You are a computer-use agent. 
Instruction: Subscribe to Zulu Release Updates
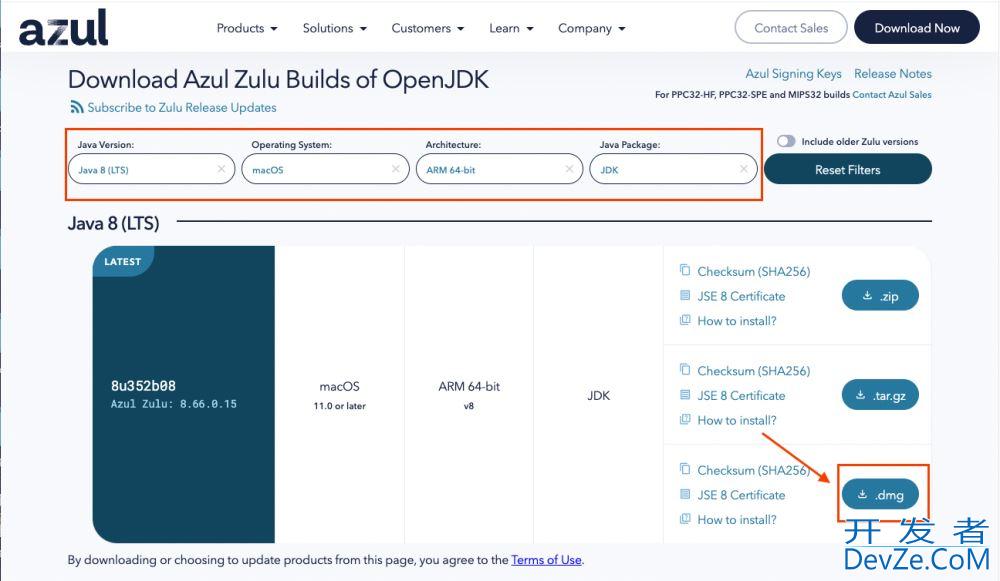coord(182,107)
